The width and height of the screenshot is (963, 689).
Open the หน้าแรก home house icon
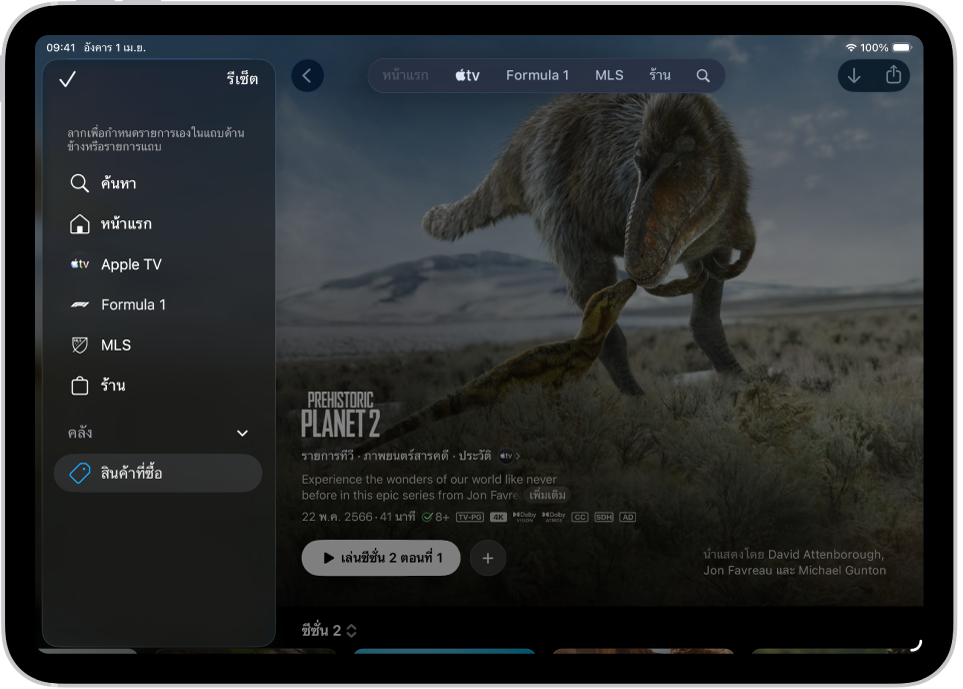click(x=79, y=224)
